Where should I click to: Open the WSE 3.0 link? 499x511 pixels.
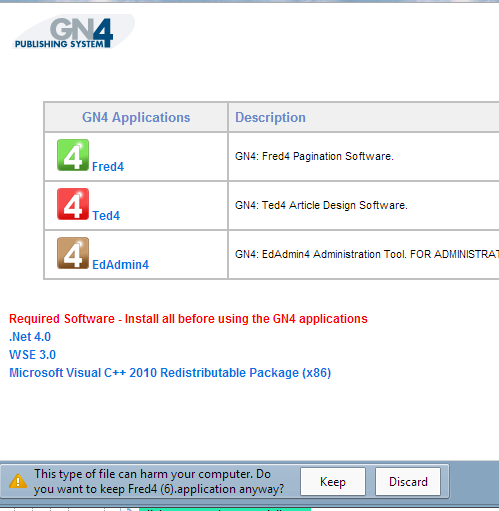coord(32,355)
